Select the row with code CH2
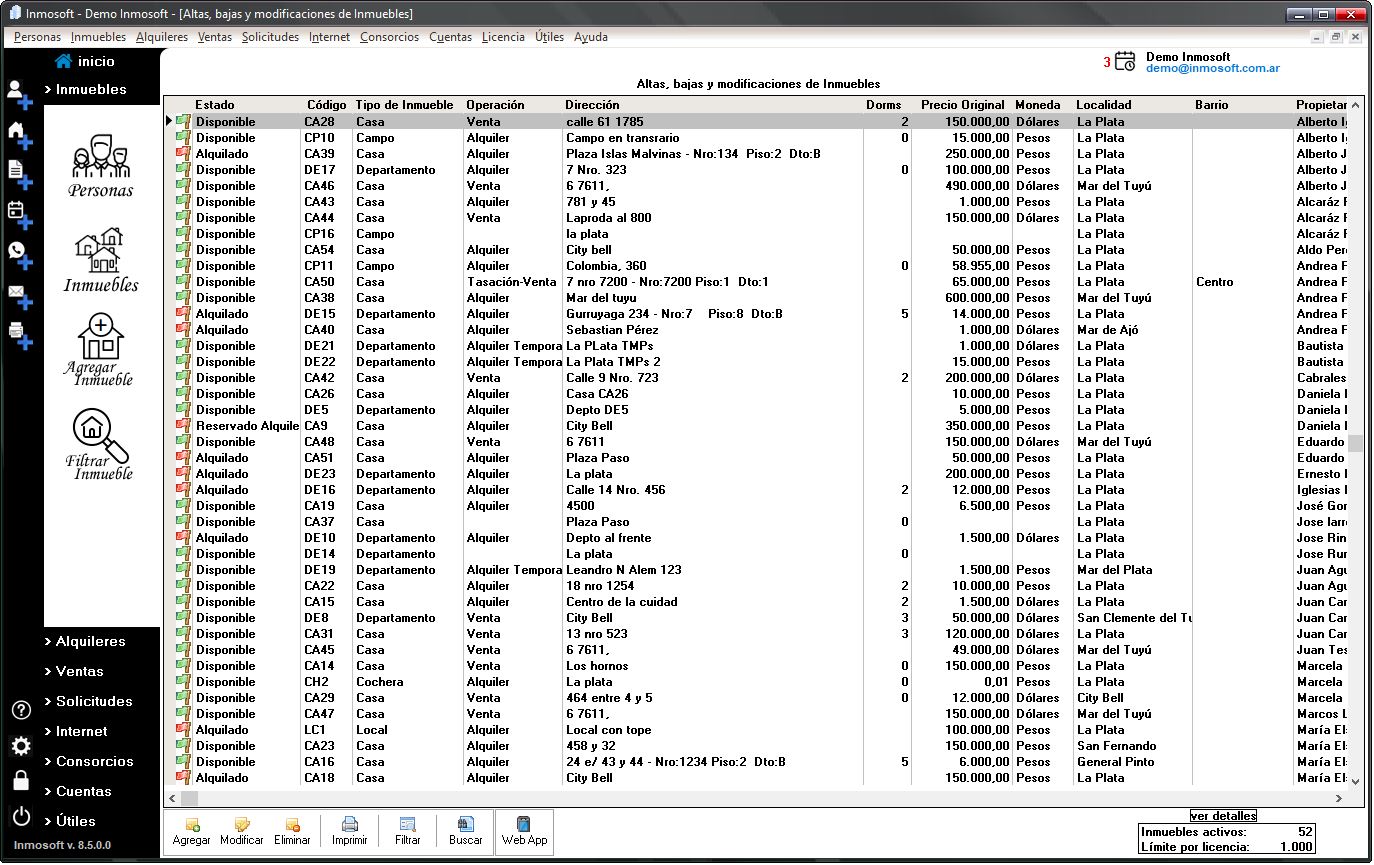Screen dimensions: 1374x865 coord(755,682)
